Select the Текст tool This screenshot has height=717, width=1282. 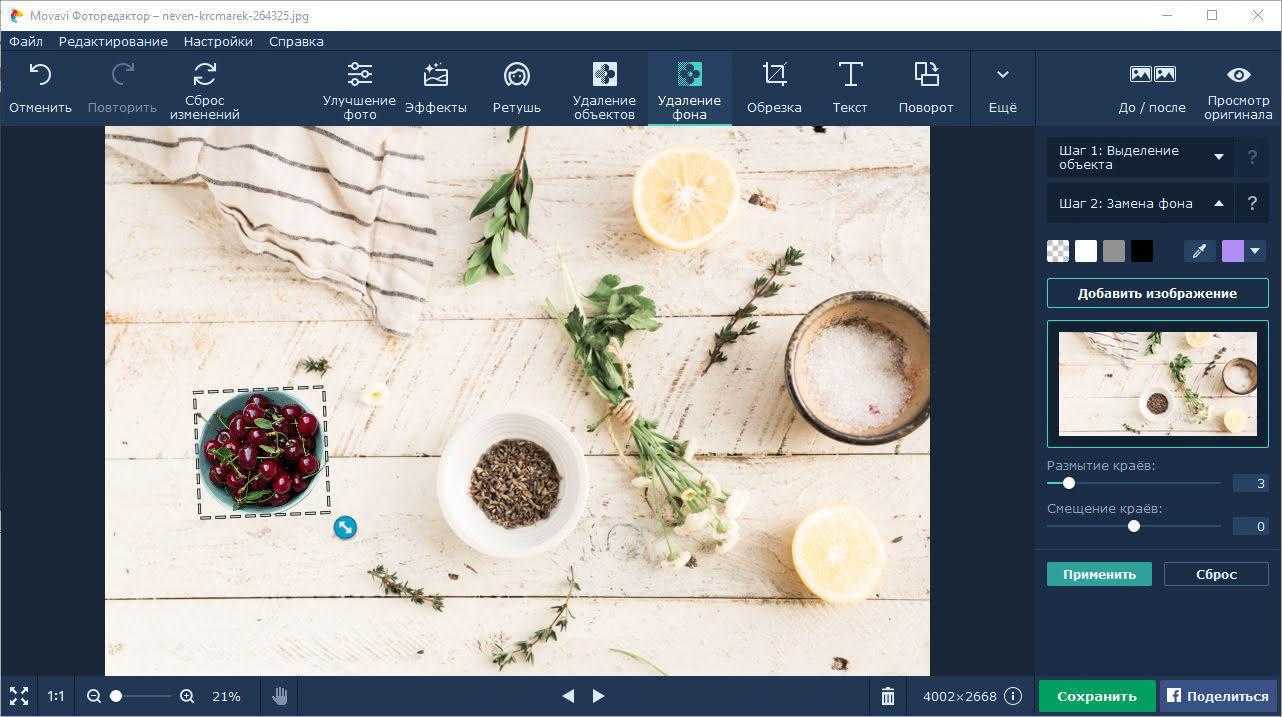click(850, 76)
